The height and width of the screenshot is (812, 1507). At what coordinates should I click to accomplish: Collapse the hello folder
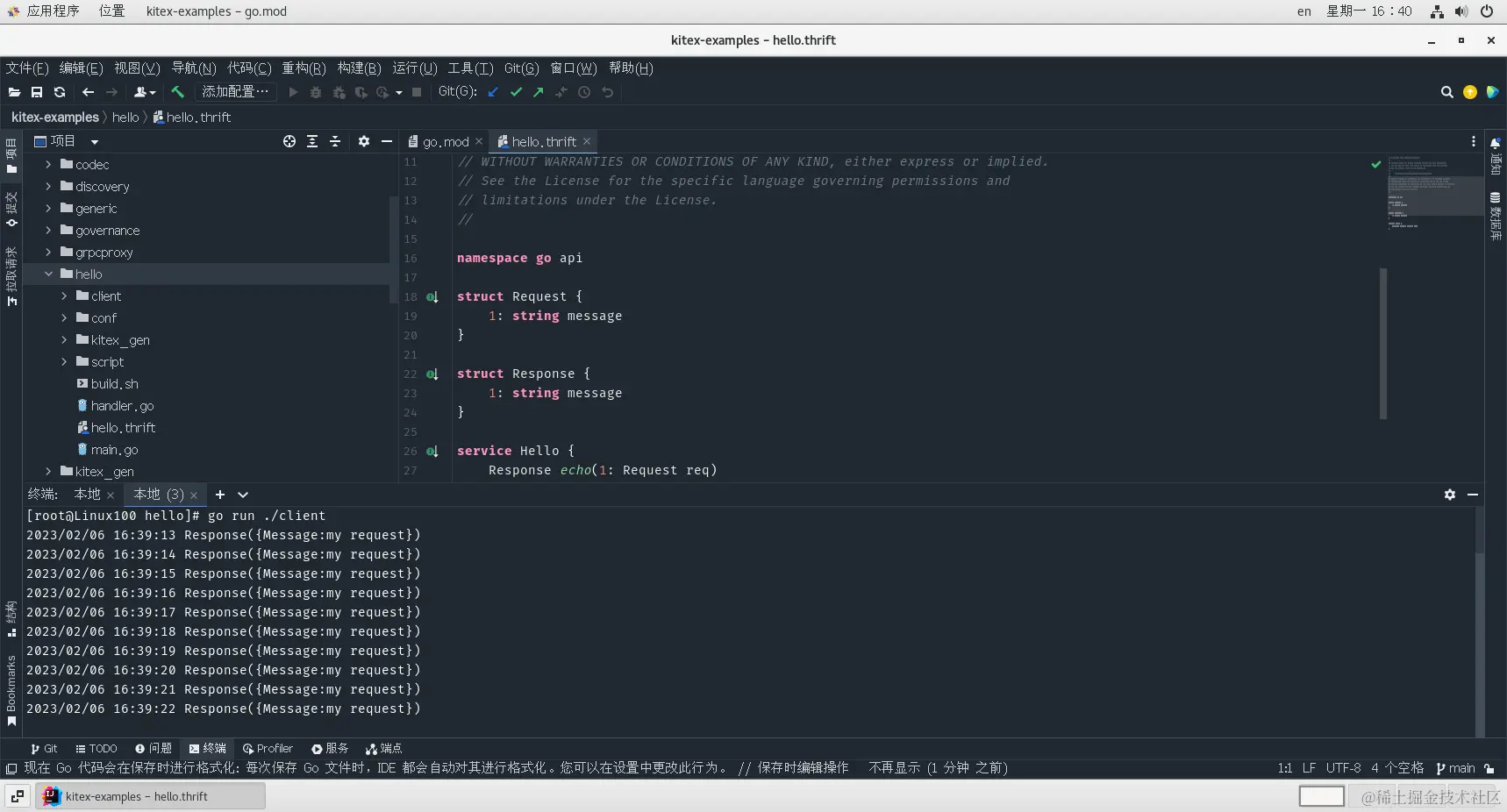[48, 274]
